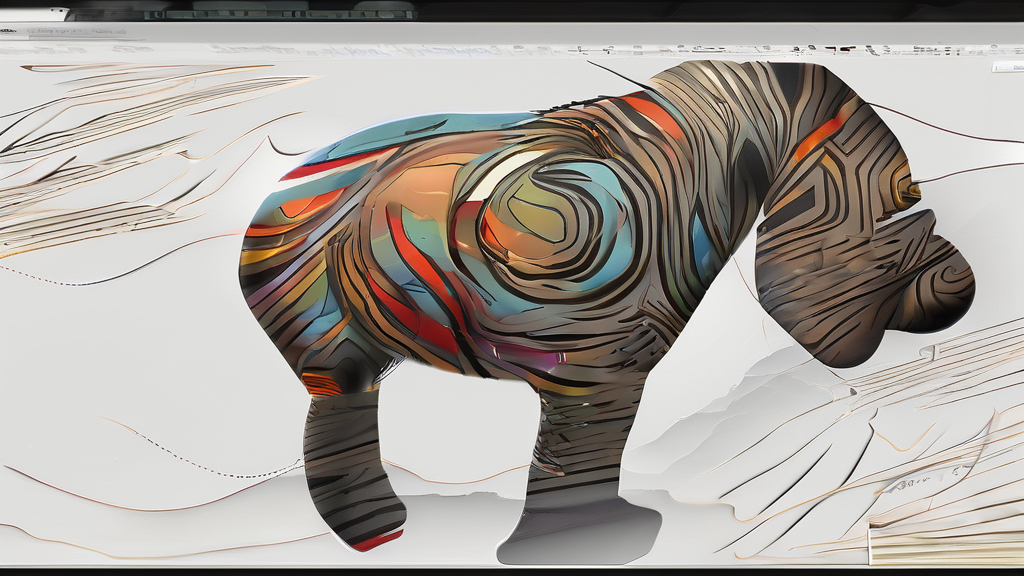The height and width of the screenshot is (576, 1024).
Task: Click the stacked paper edges at bottom-right
Action: pyautogui.click(x=940, y=540)
